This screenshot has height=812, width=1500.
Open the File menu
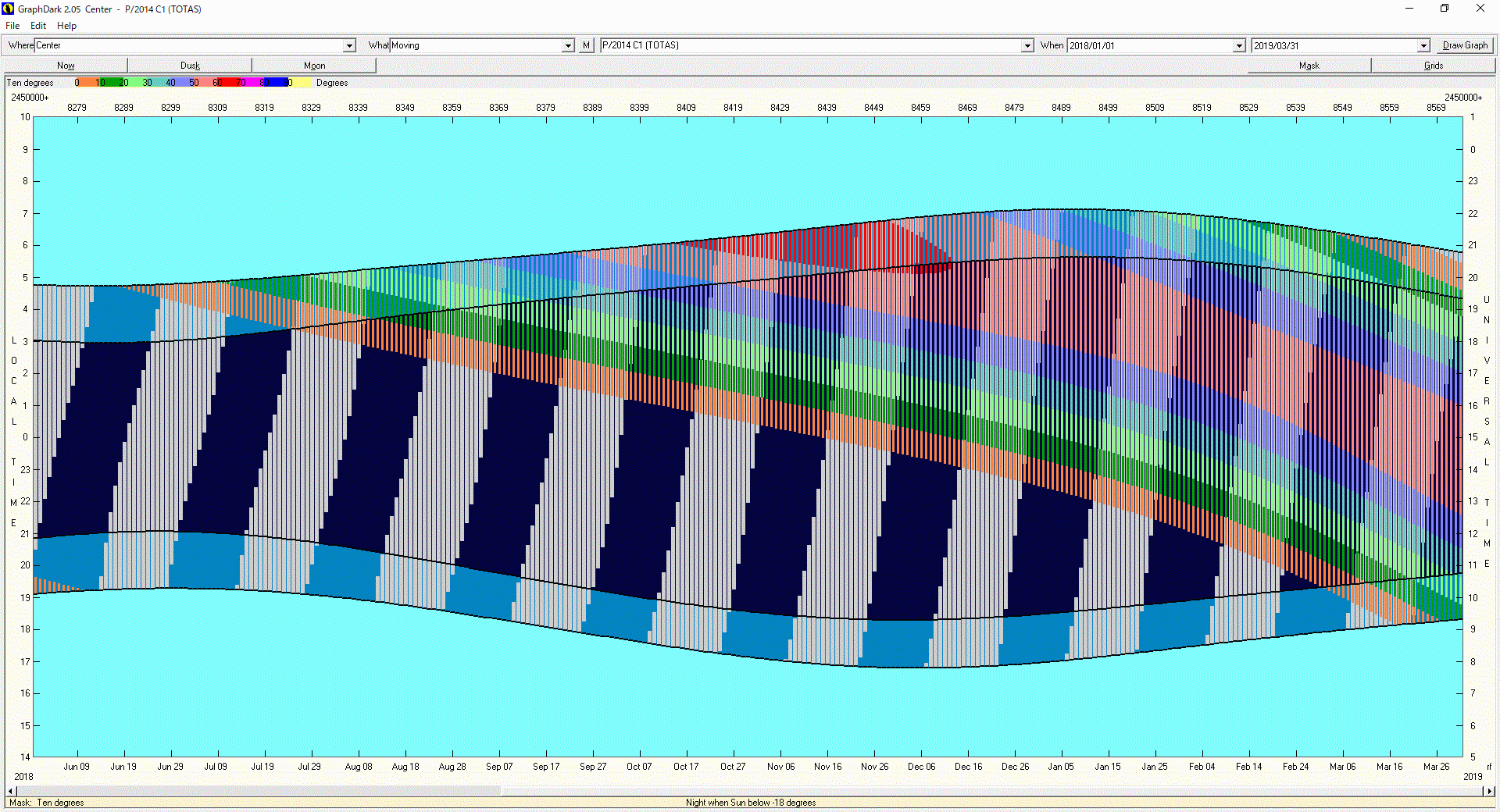pyautogui.click(x=12, y=26)
